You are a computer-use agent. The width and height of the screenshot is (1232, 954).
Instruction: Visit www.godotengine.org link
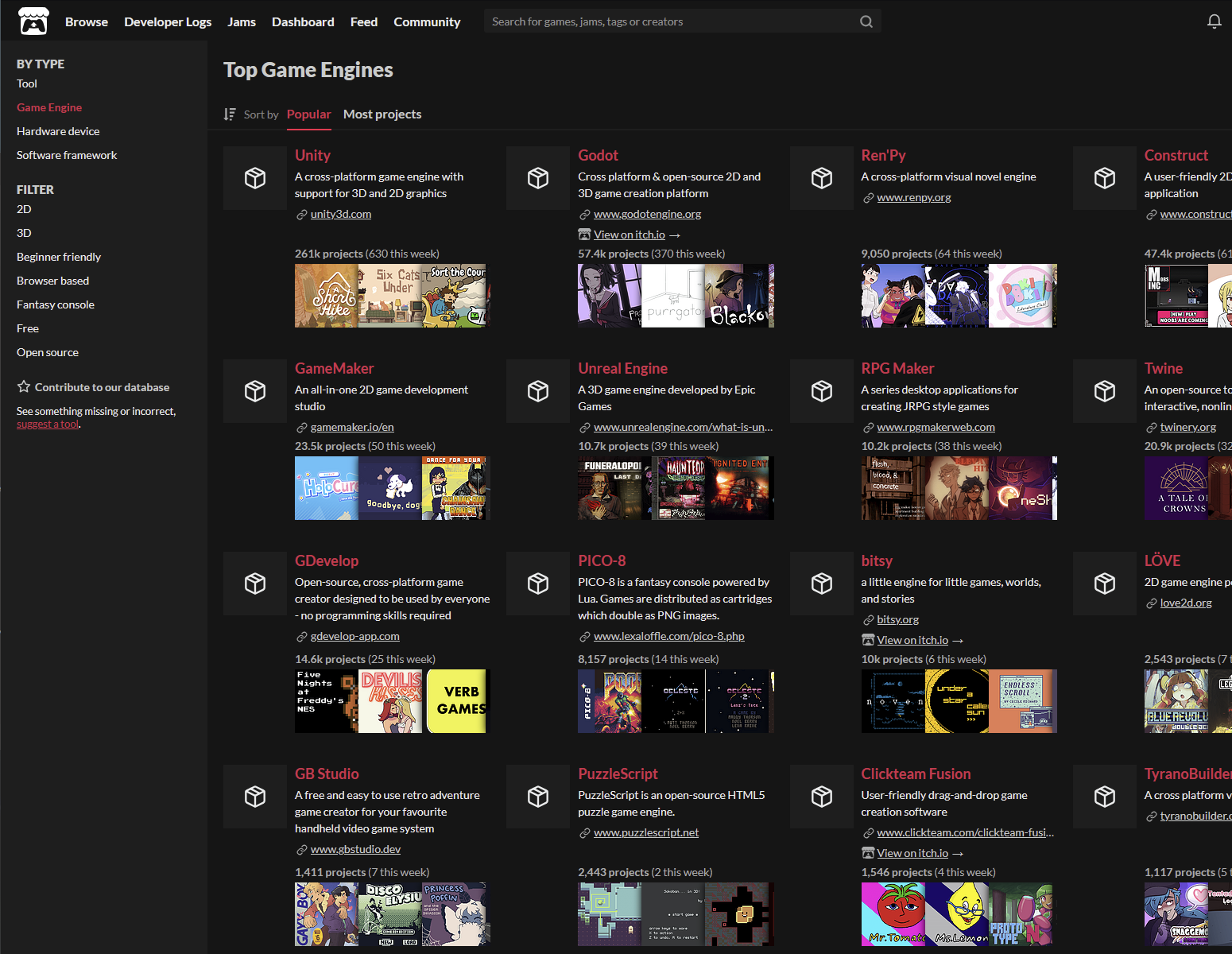(648, 215)
